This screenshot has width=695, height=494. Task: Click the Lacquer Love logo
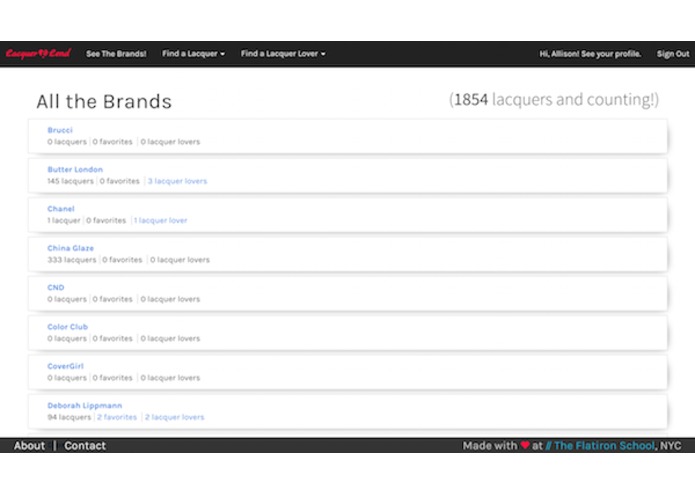tap(38, 54)
